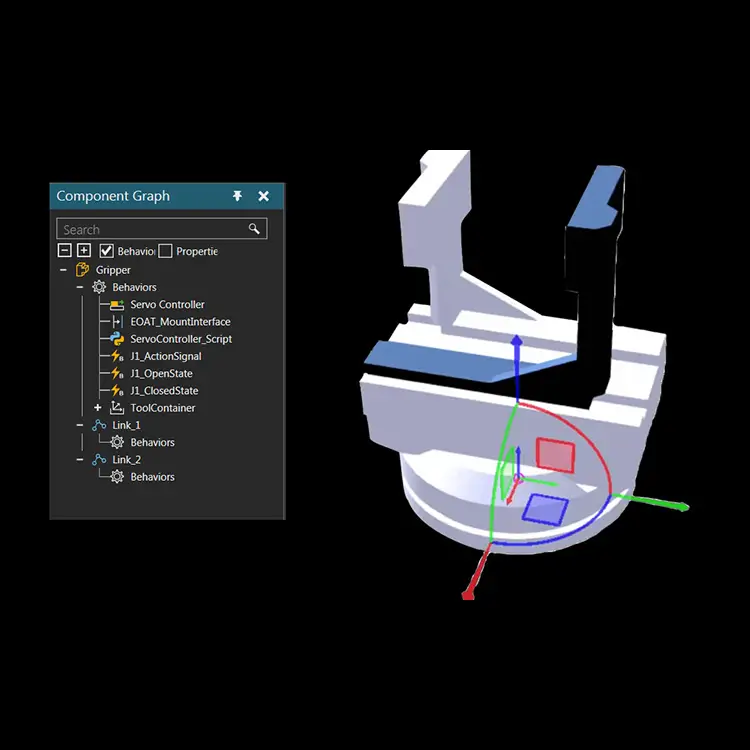The width and height of the screenshot is (750, 750).
Task: Click gear icon under Link_1
Action: point(117,442)
